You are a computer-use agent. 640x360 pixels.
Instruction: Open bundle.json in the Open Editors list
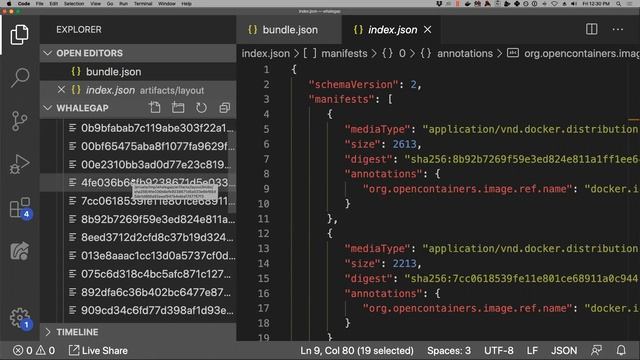[x=138, y=72]
